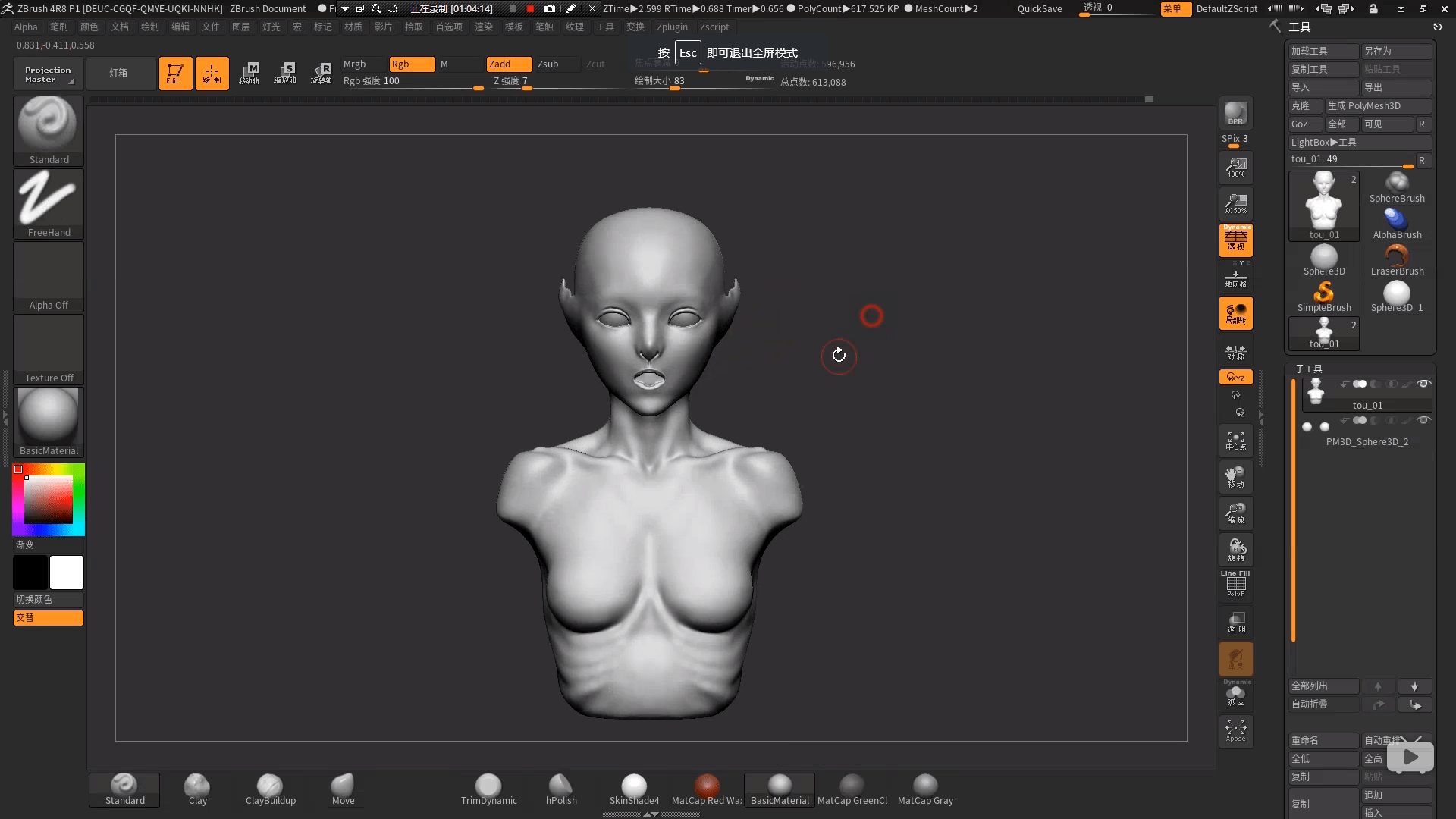Open the Projection Master panel
This screenshot has width=1456, height=819.
click(x=47, y=74)
